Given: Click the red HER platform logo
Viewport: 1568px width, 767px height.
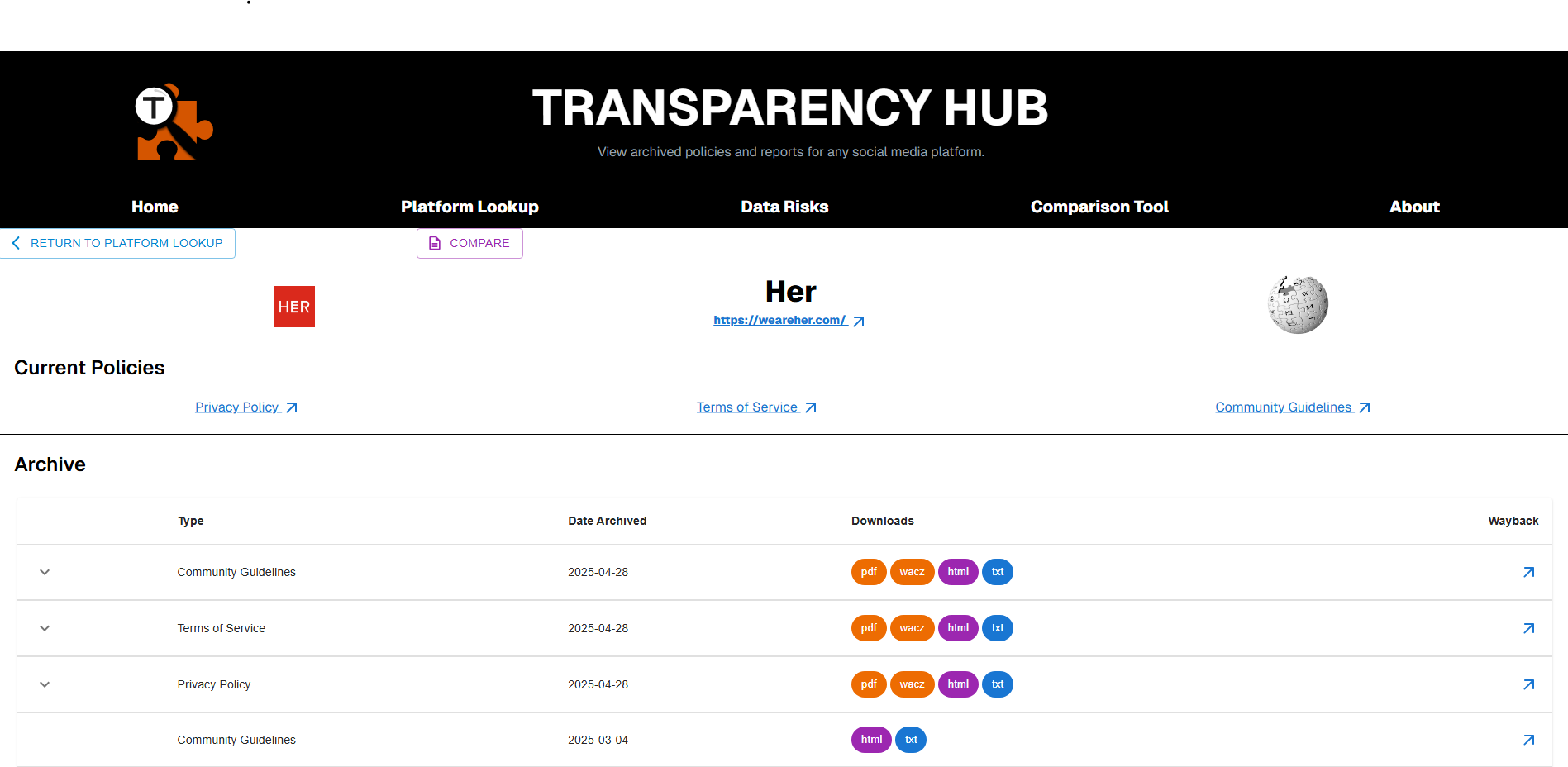Looking at the screenshot, I should pyautogui.click(x=294, y=307).
